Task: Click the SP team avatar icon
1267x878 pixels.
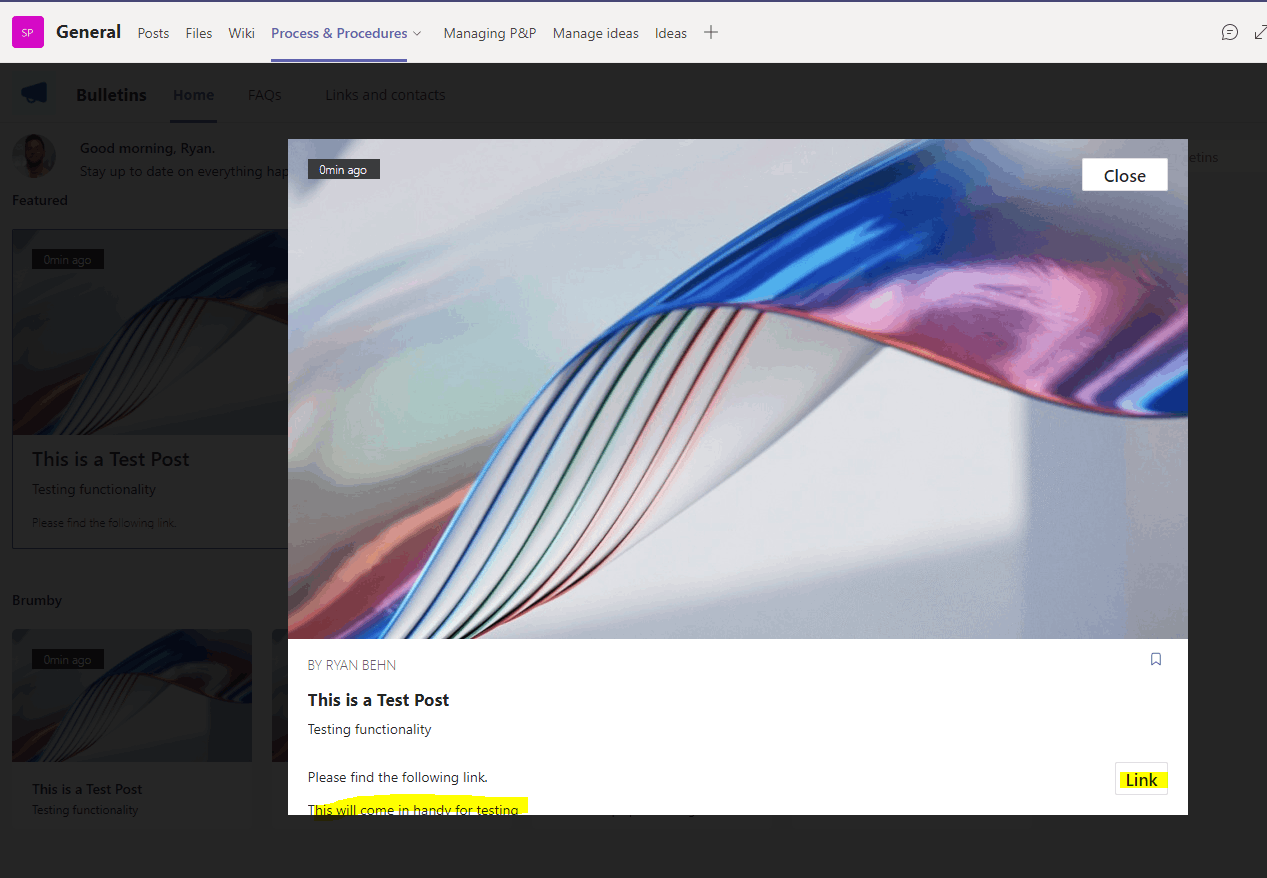Action: [28, 32]
